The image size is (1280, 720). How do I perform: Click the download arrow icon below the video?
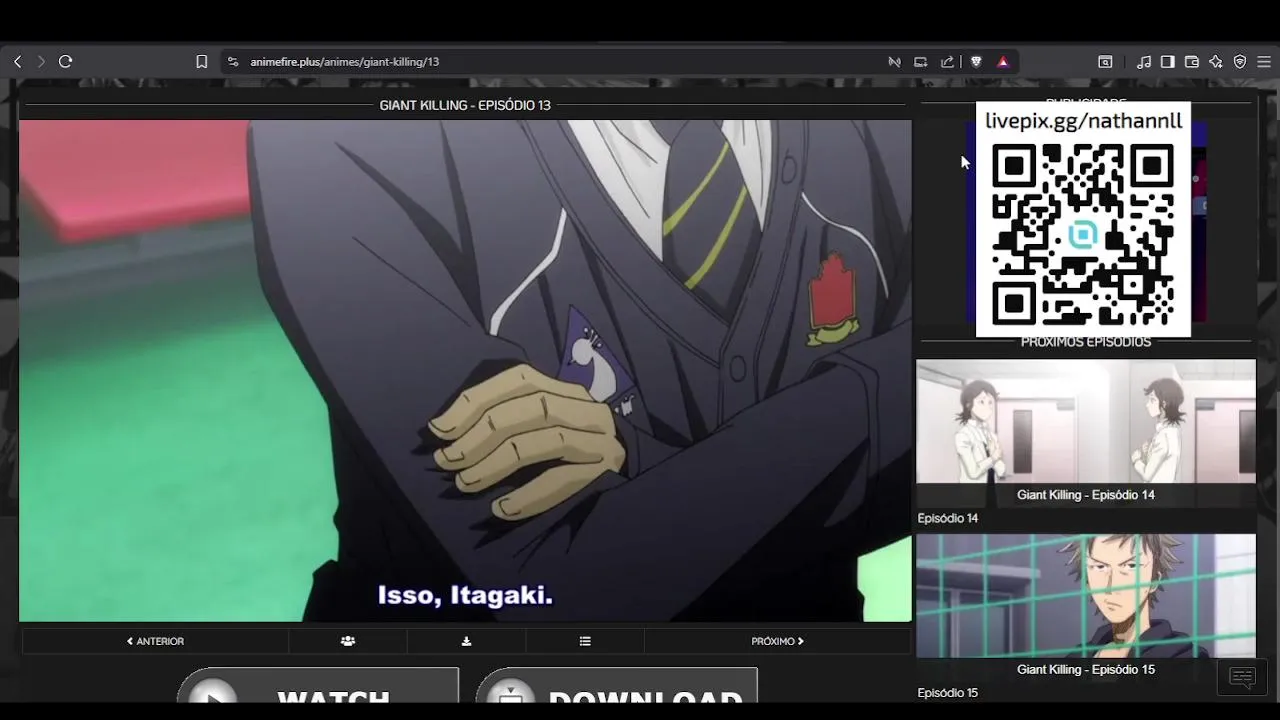[466, 641]
